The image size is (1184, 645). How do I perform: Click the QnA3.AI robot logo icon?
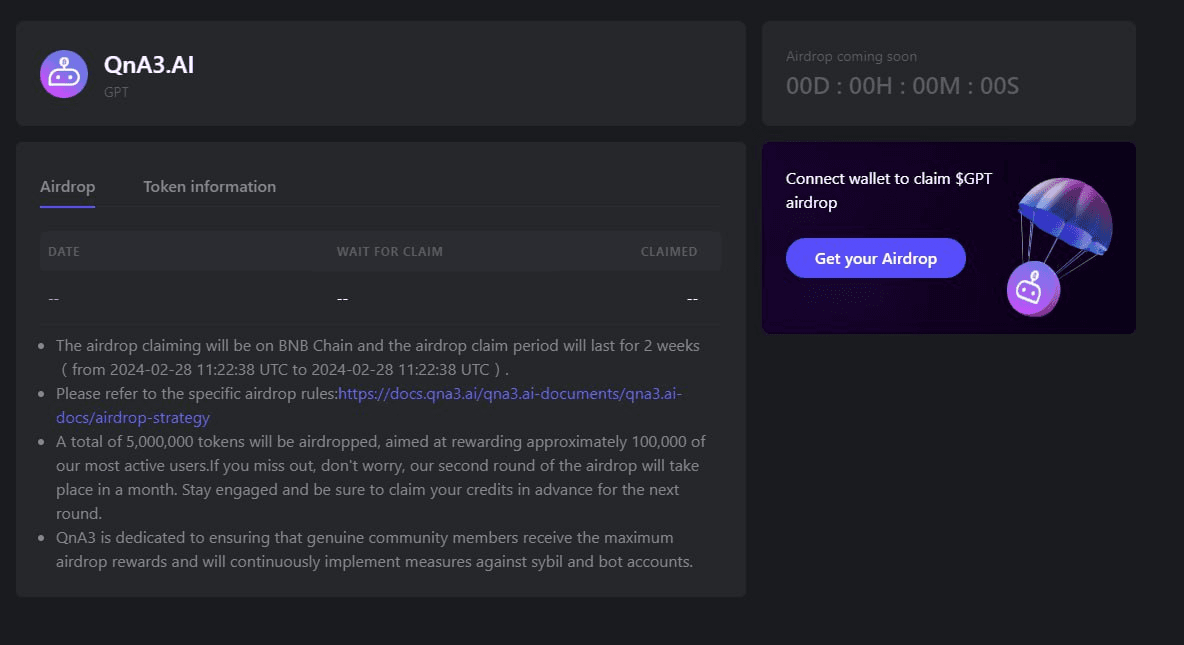64,74
